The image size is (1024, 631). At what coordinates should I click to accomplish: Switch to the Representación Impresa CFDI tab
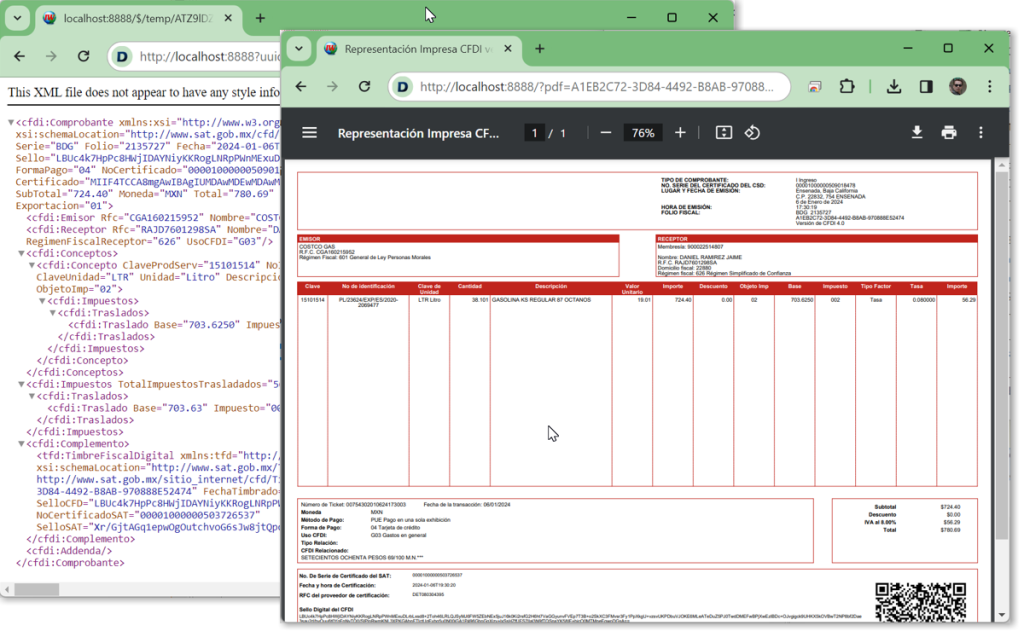point(410,49)
